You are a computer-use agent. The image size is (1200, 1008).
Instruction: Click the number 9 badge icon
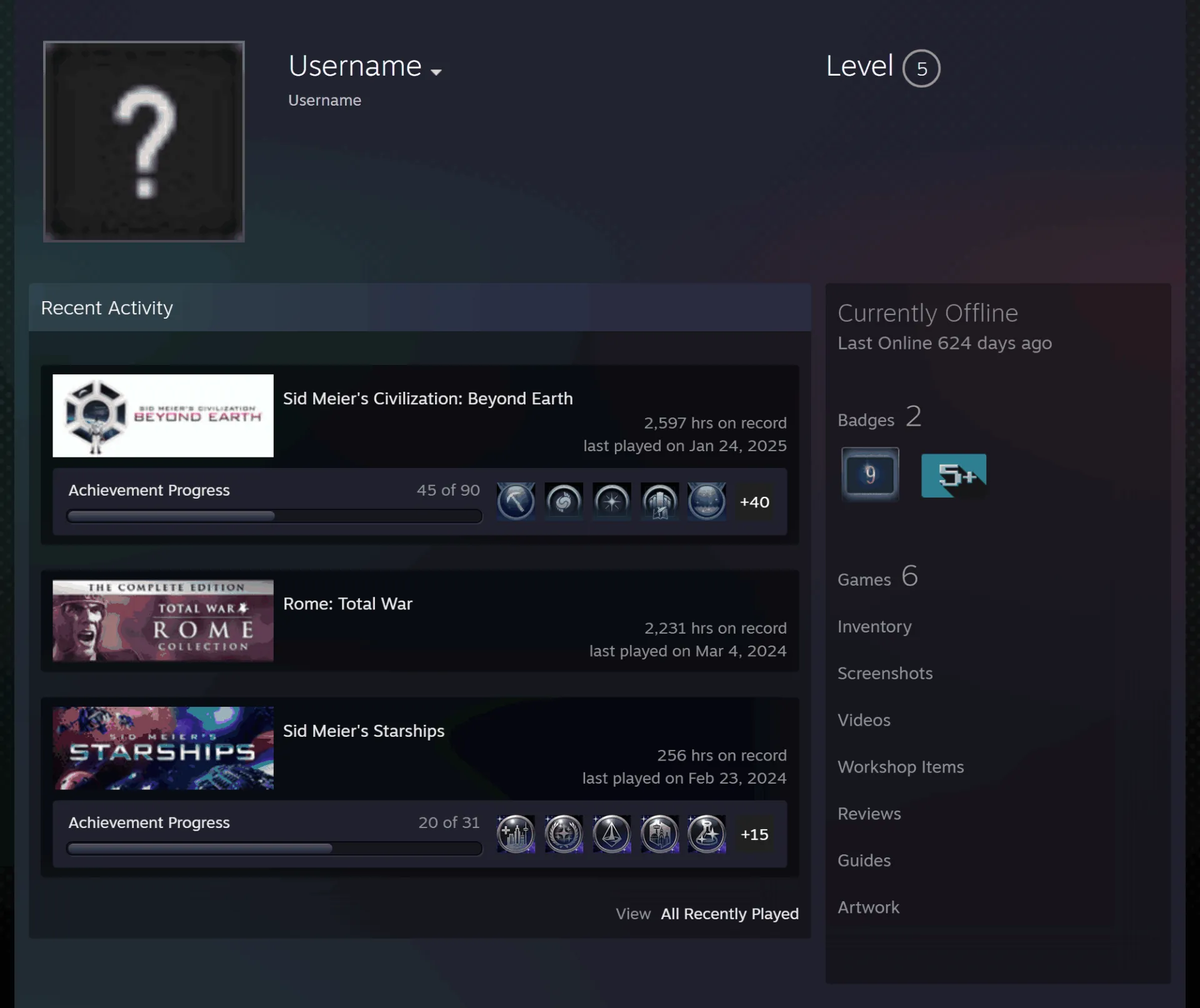coord(870,474)
